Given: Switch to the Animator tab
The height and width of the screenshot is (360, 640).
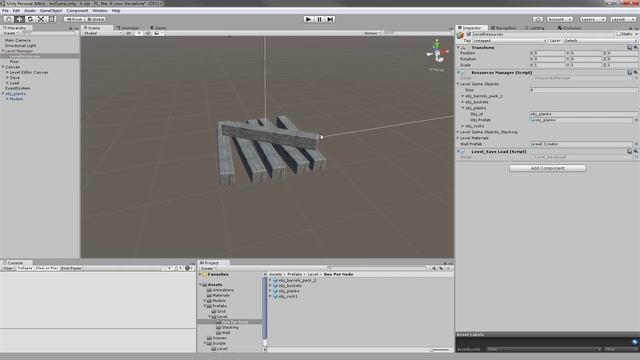Looking at the screenshot, I should tap(128, 28).
